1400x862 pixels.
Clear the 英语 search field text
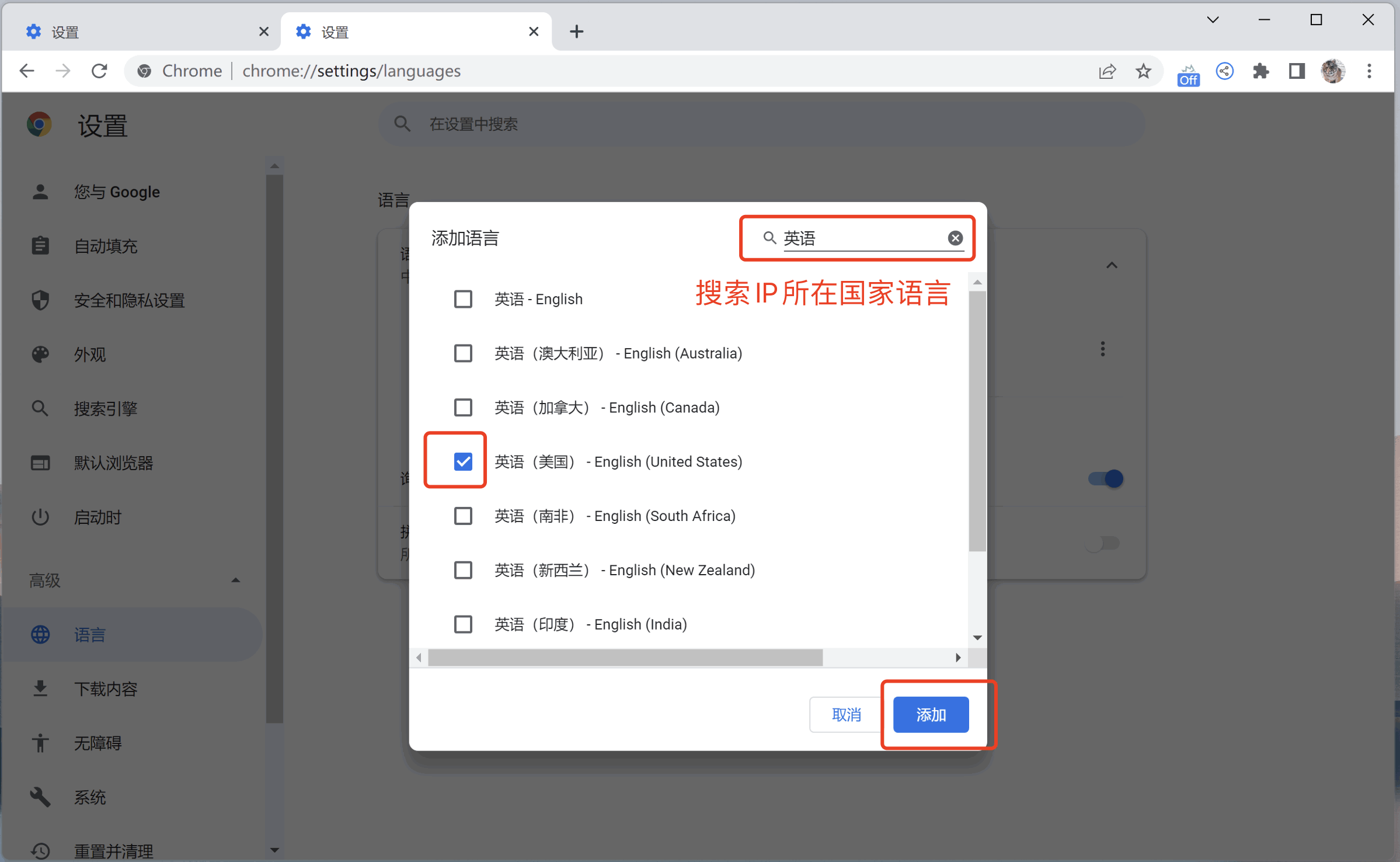tap(955, 238)
